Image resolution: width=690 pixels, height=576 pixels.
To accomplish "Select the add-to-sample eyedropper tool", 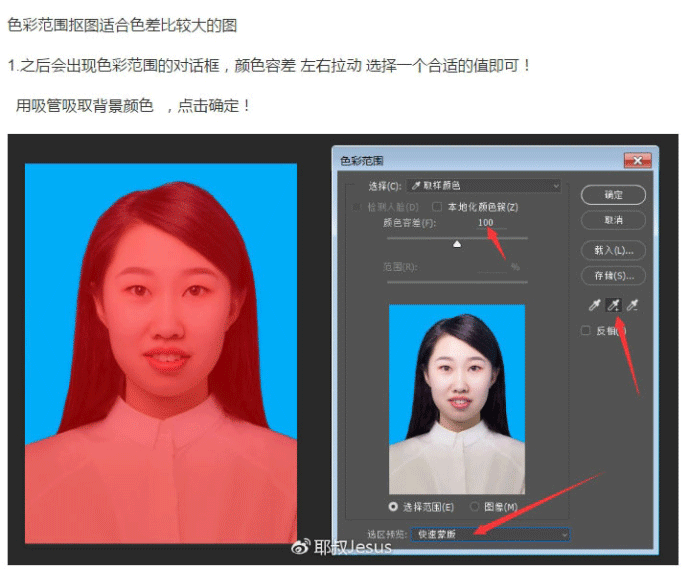I will tap(613, 305).
